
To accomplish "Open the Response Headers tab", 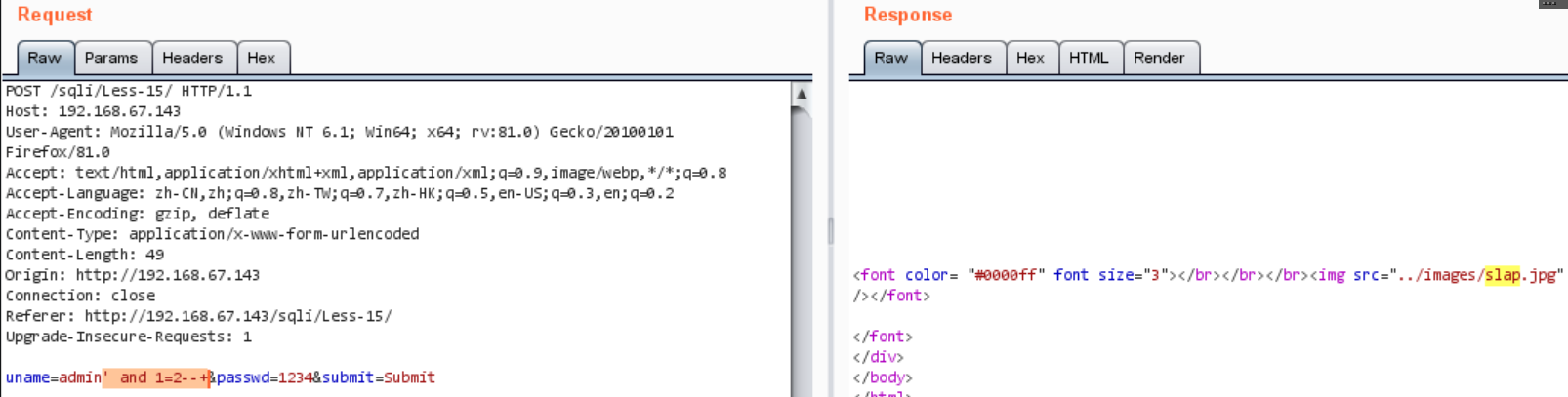I will coord(962,59).
